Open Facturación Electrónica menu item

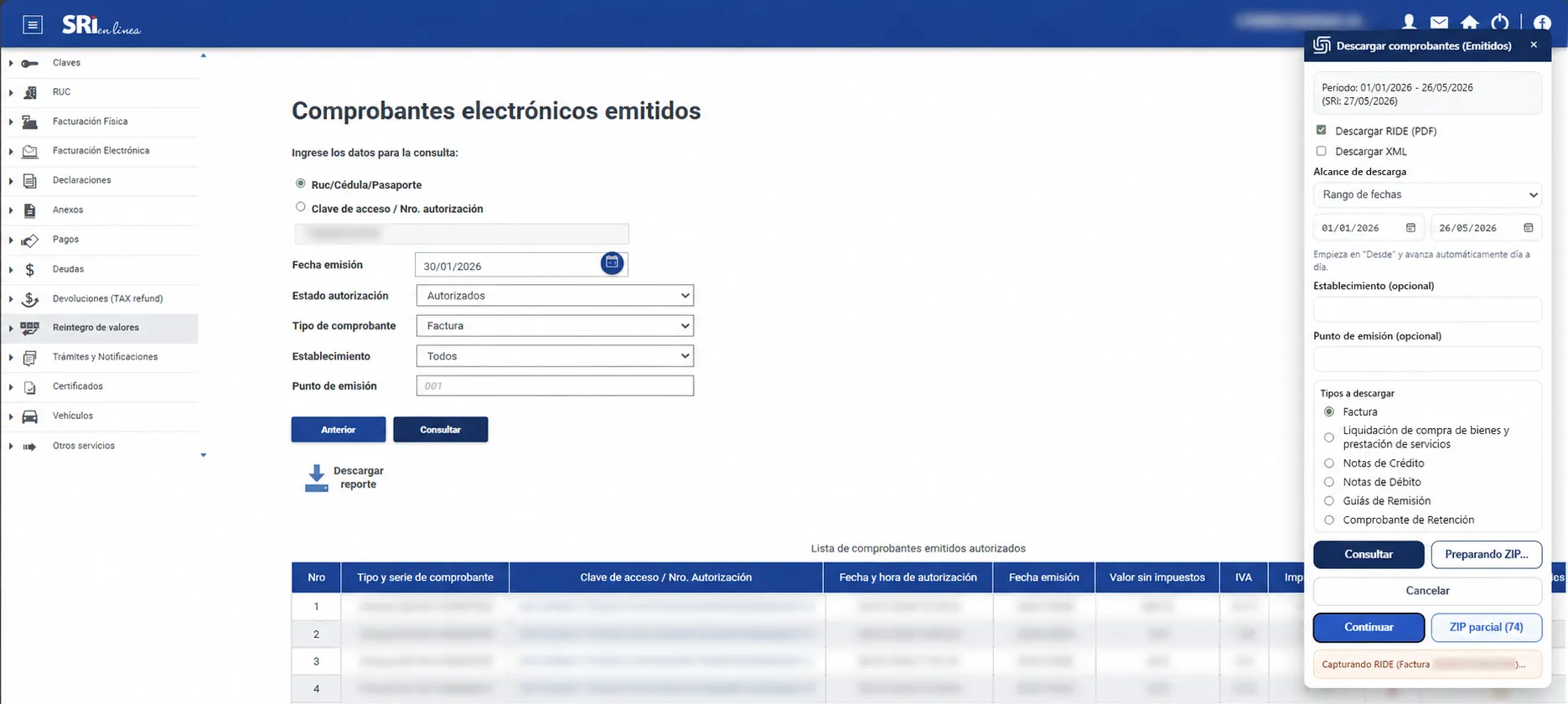(101, 151)
